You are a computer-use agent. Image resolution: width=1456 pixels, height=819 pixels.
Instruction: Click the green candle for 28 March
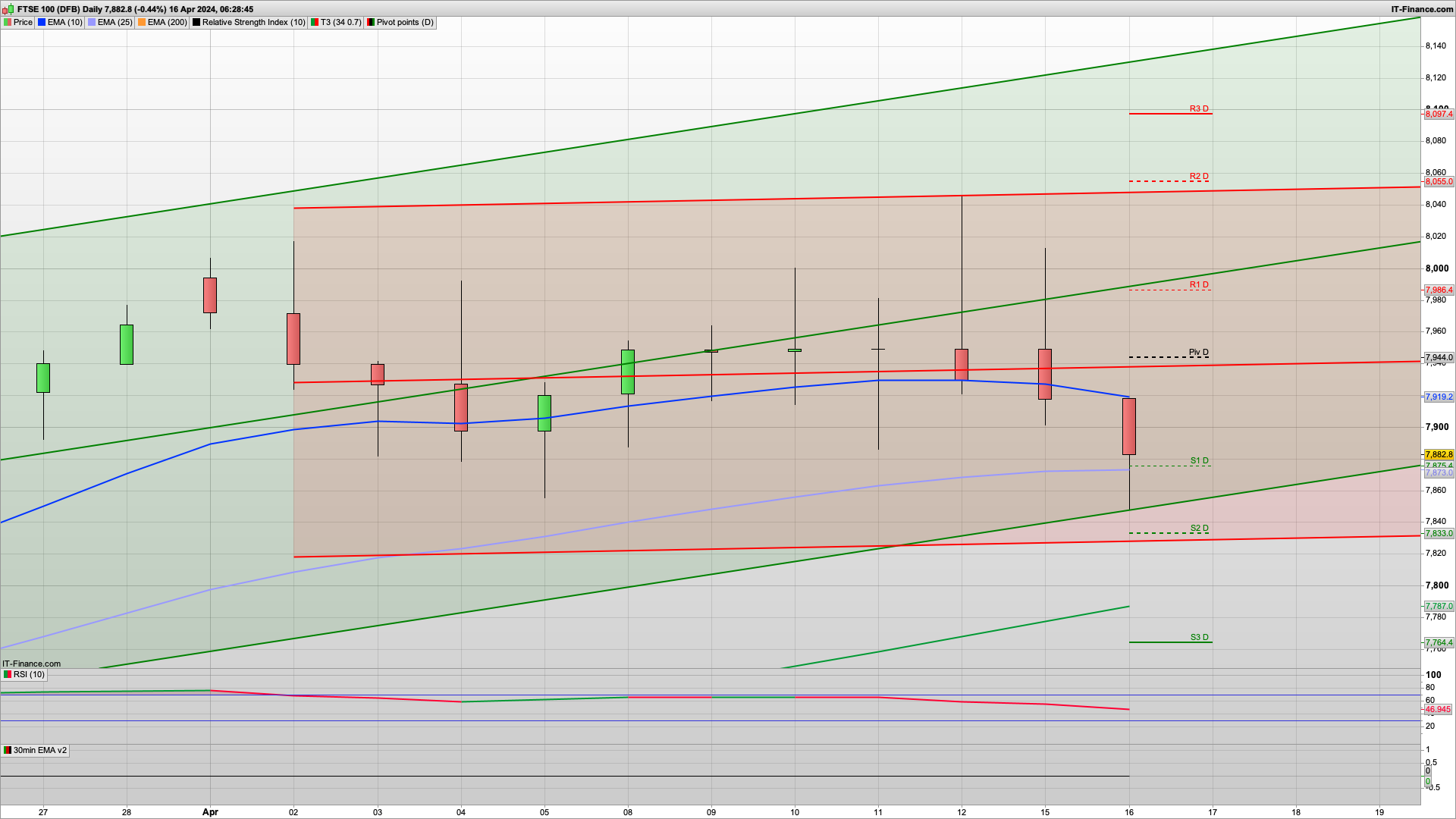pos(127,344)
